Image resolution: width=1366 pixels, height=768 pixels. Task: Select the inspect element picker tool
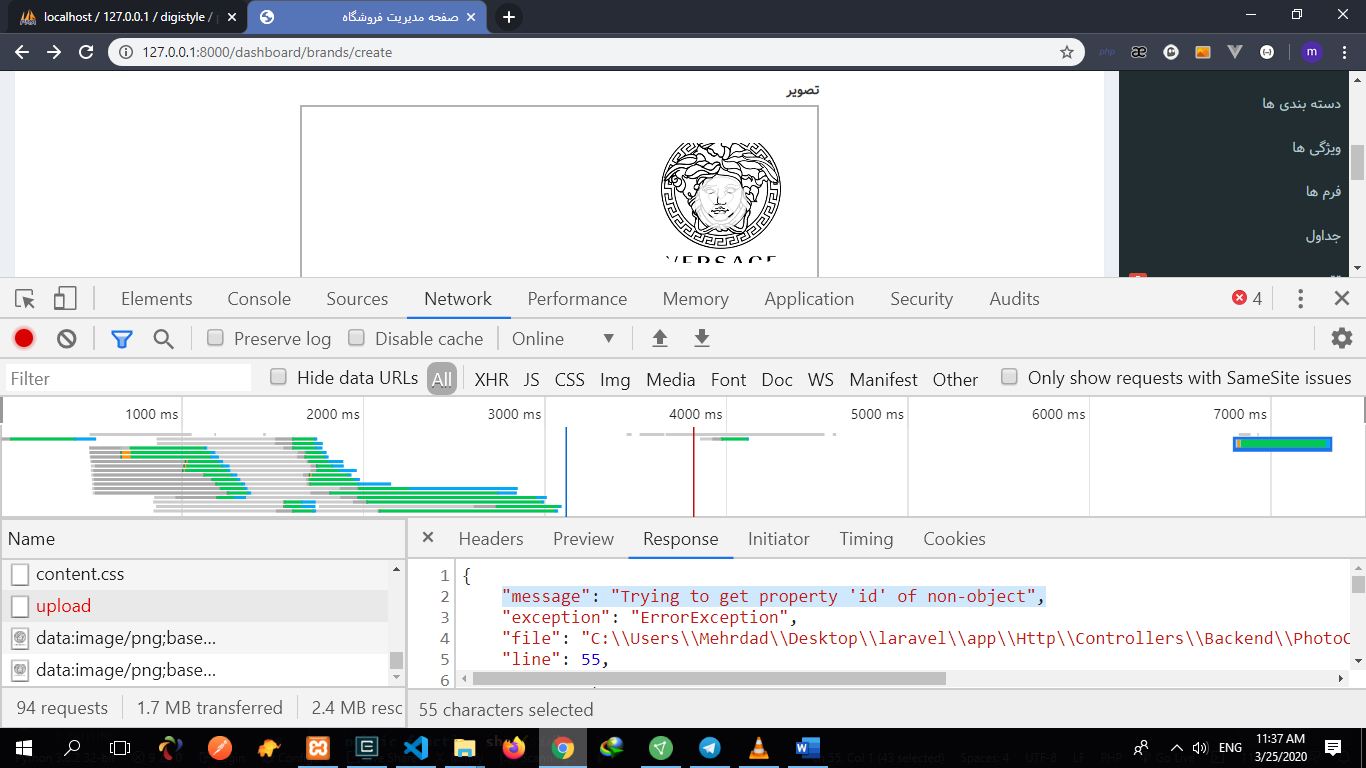click(x=26, y=299)
